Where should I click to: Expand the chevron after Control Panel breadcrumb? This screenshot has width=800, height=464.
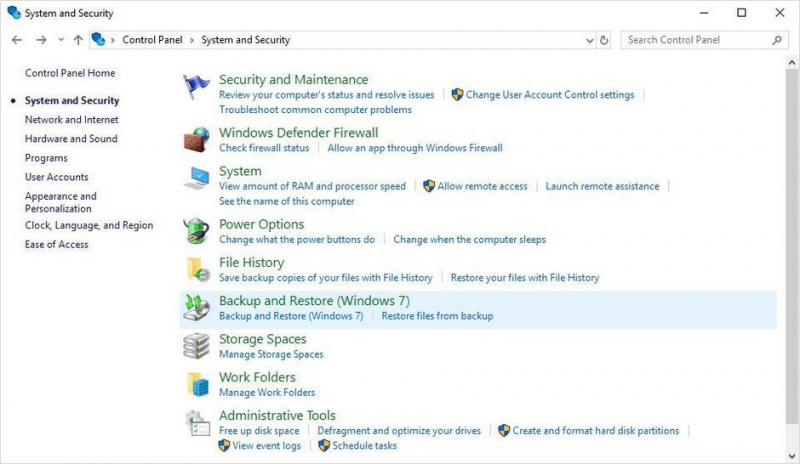click(x=192, y=40)
